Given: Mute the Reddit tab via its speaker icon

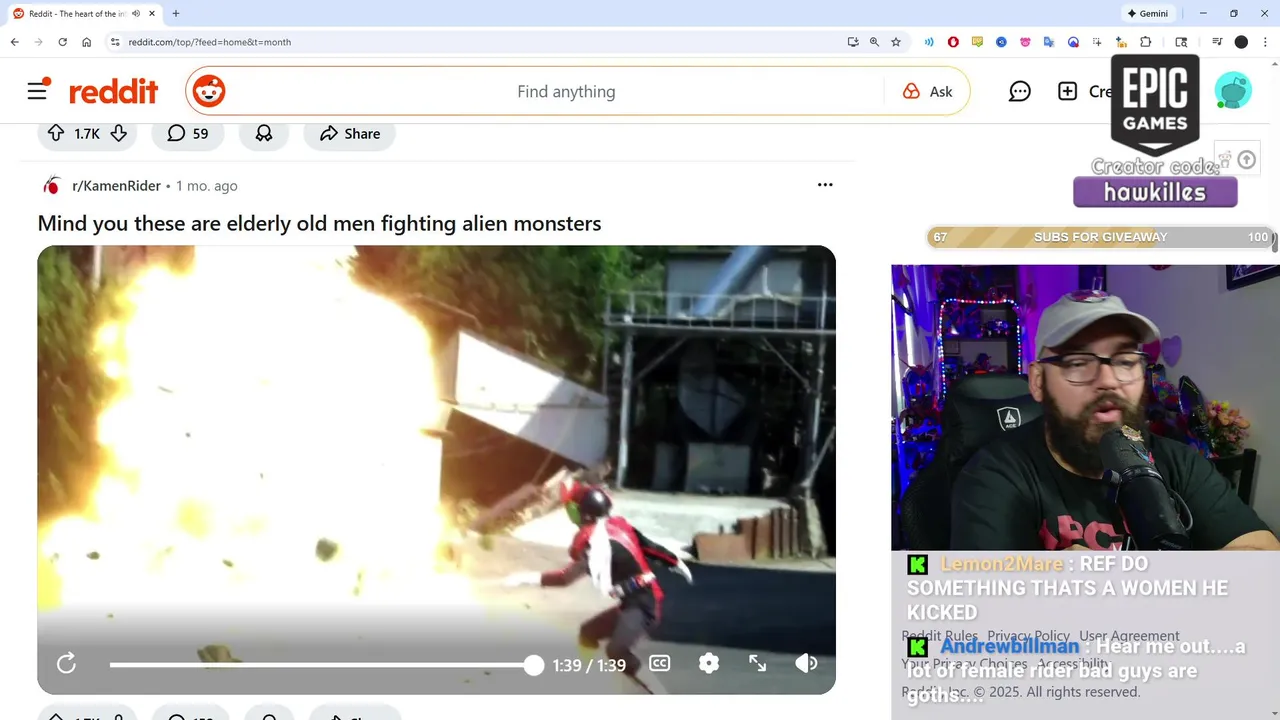Looking at the screenshot, I should tap(136, 14).
